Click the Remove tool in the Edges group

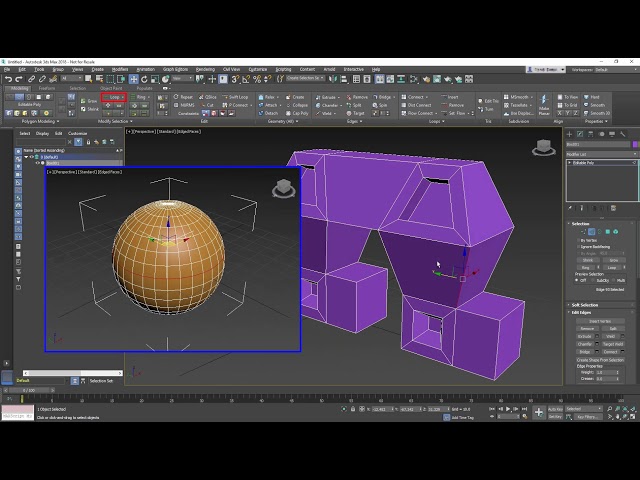(x=357, y=97)
